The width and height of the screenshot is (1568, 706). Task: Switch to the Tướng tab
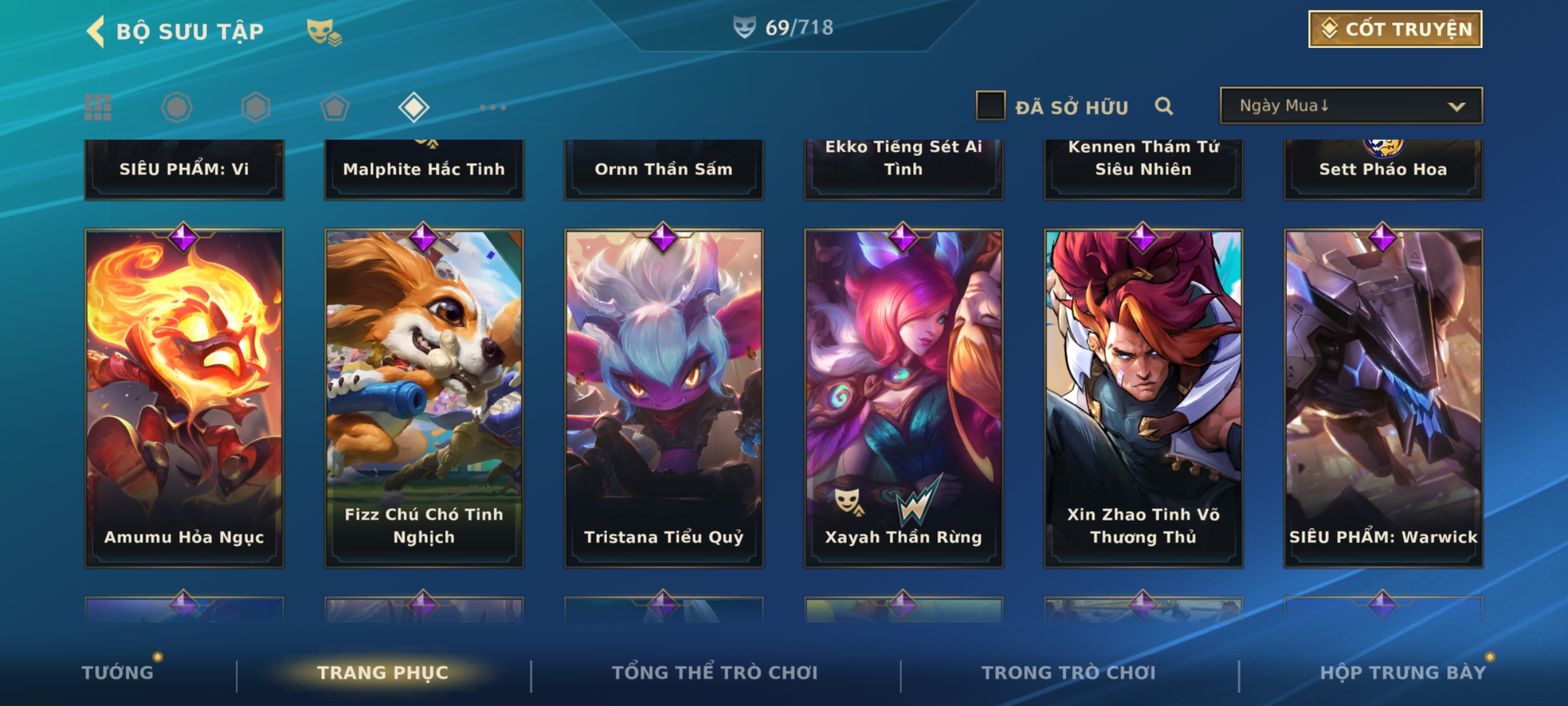[118, 672]
